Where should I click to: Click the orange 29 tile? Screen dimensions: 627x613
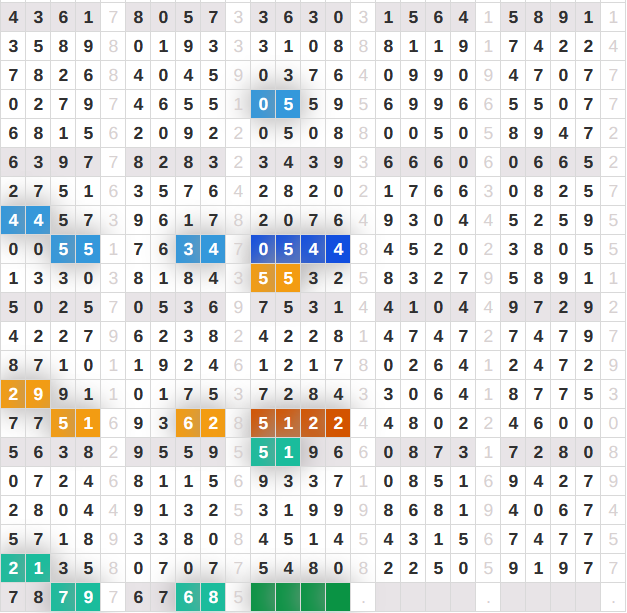[25, 394]
